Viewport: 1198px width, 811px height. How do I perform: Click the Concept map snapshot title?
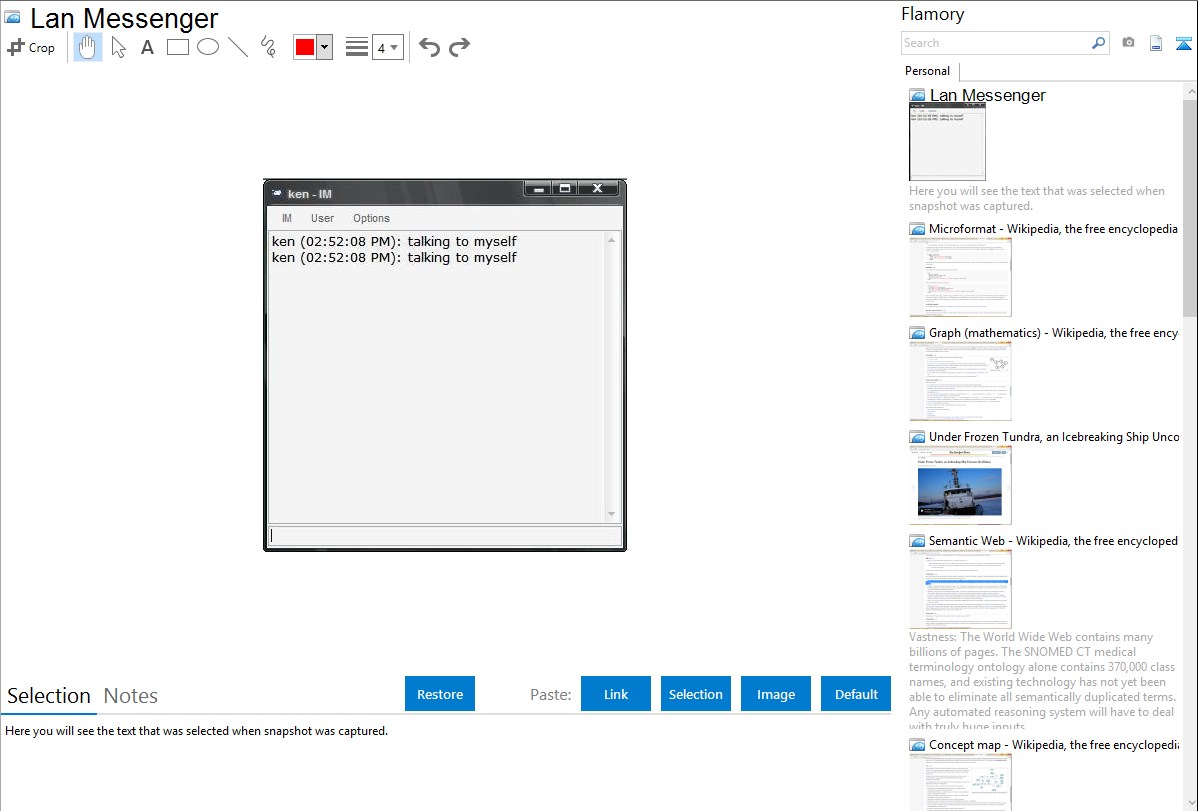[x=1054, y=744]
